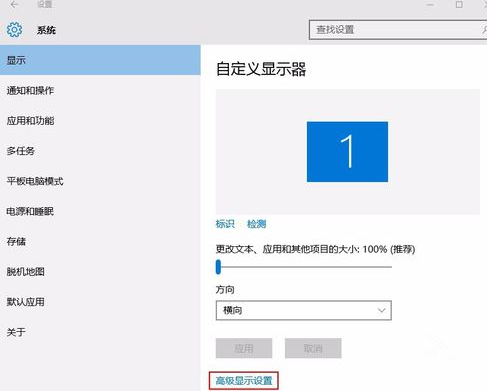Click the 查找设置 search field
Viewport: 487px width, 392px height.
398,30
